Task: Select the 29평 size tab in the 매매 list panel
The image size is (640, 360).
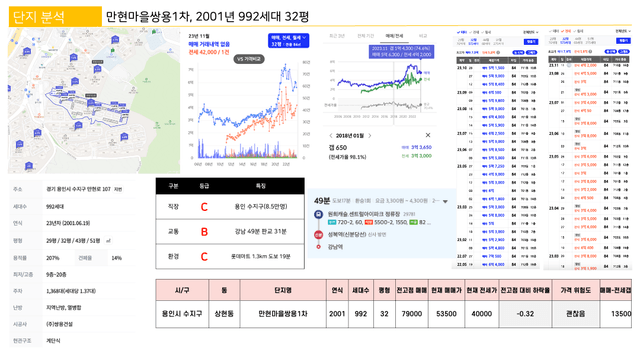Action: point(461,42)
